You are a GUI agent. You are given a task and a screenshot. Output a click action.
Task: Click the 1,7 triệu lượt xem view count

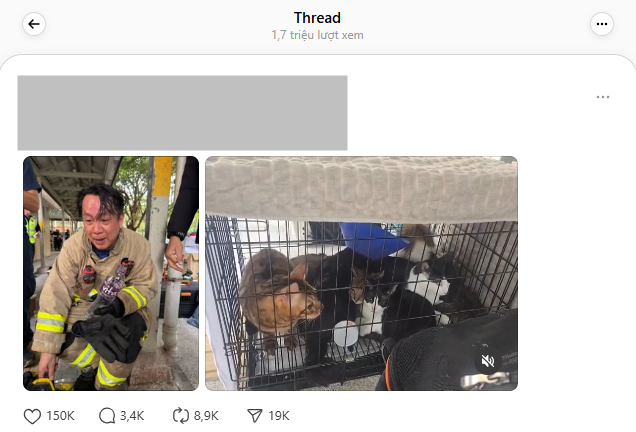tap(317, 35)
